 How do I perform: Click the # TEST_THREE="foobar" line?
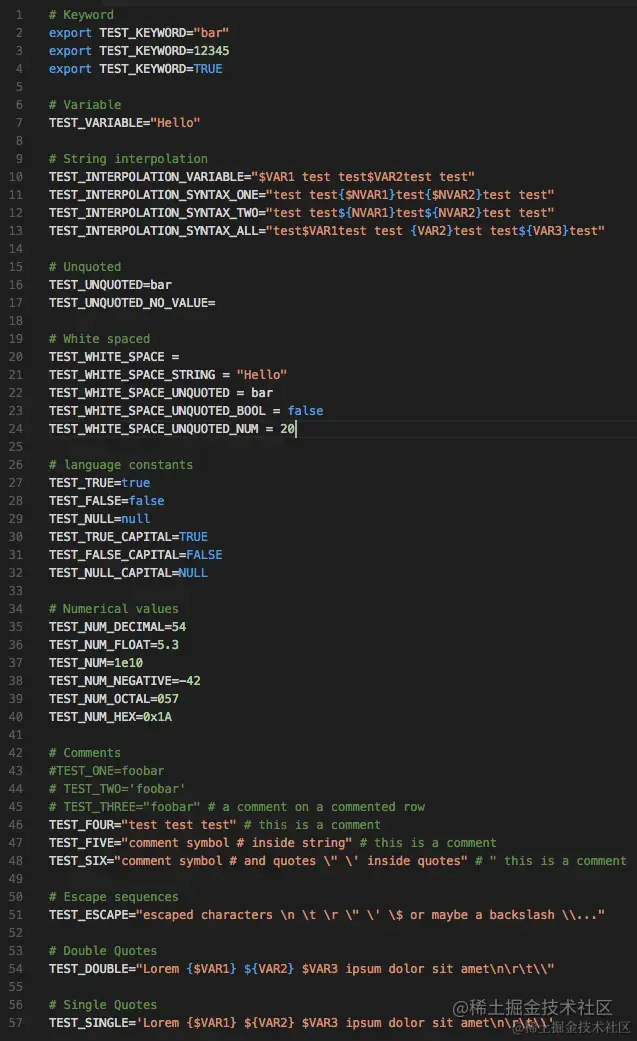pos(237,807)
